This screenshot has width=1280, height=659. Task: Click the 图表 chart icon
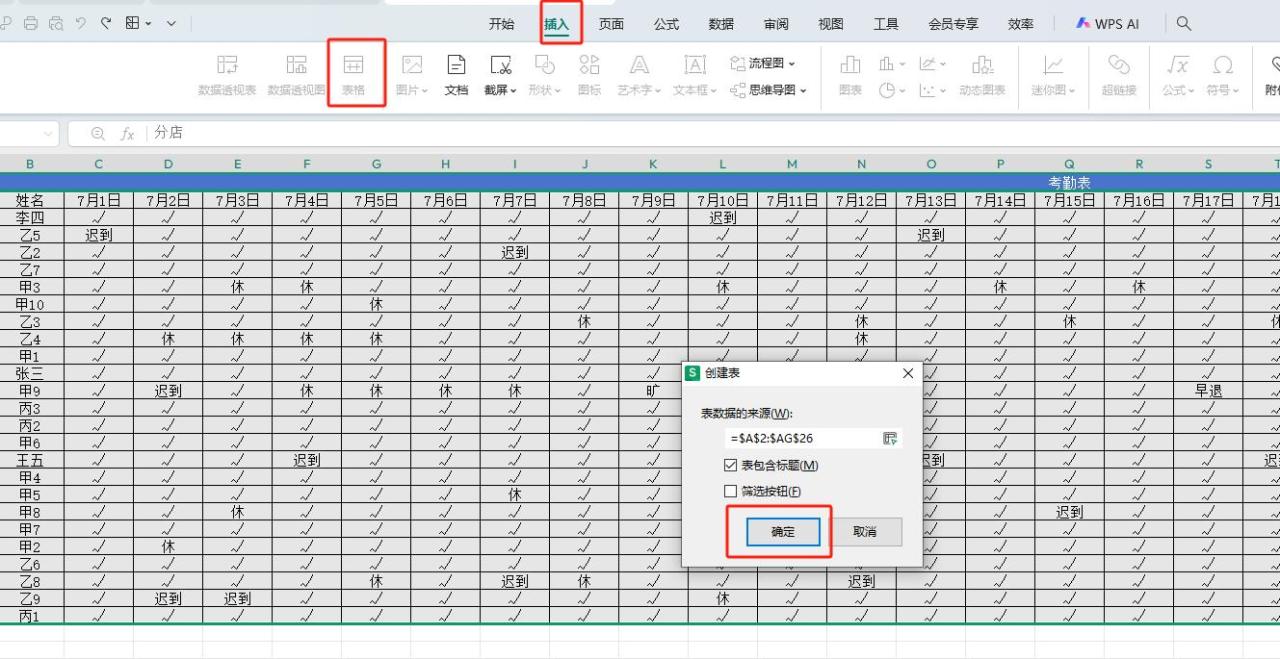click(850, 75)
